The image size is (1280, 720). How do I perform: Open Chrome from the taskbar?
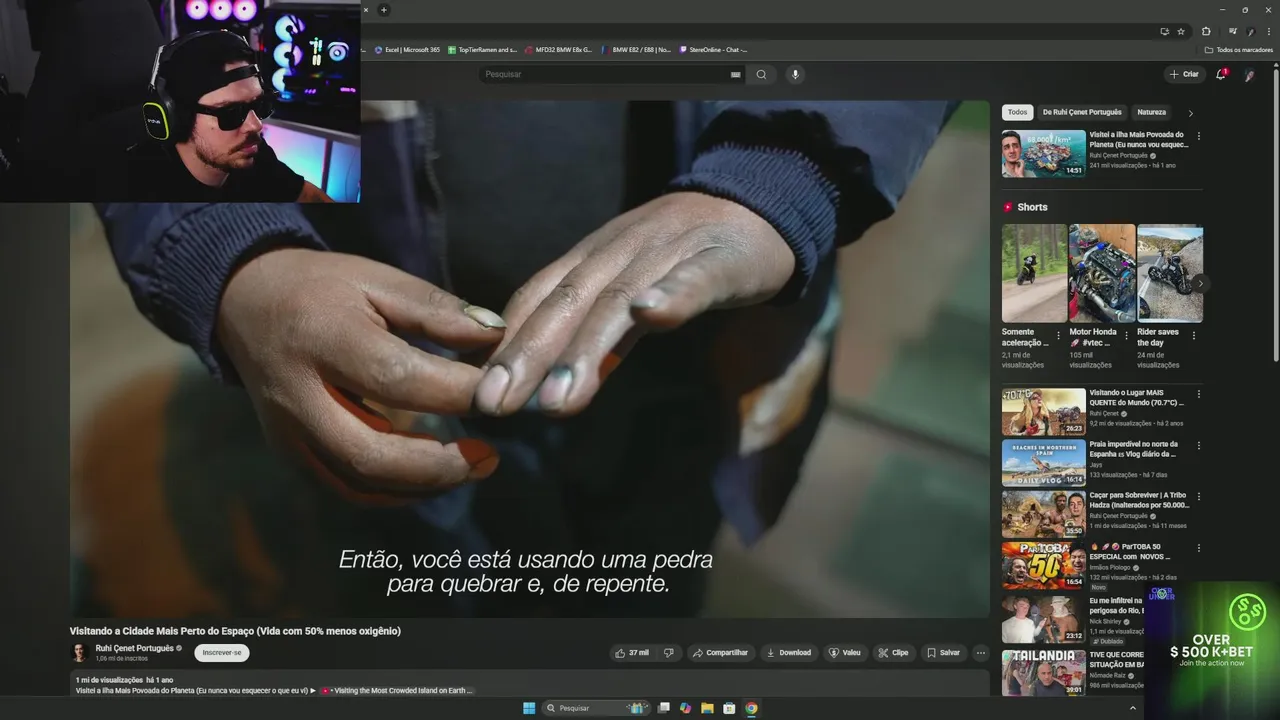[751, 708]
